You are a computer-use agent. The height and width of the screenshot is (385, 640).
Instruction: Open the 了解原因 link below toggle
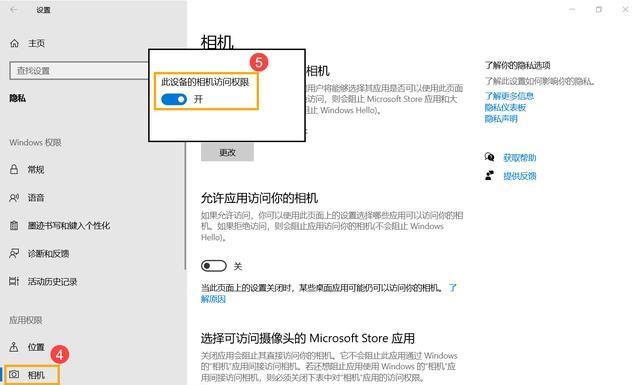point(213,299)
